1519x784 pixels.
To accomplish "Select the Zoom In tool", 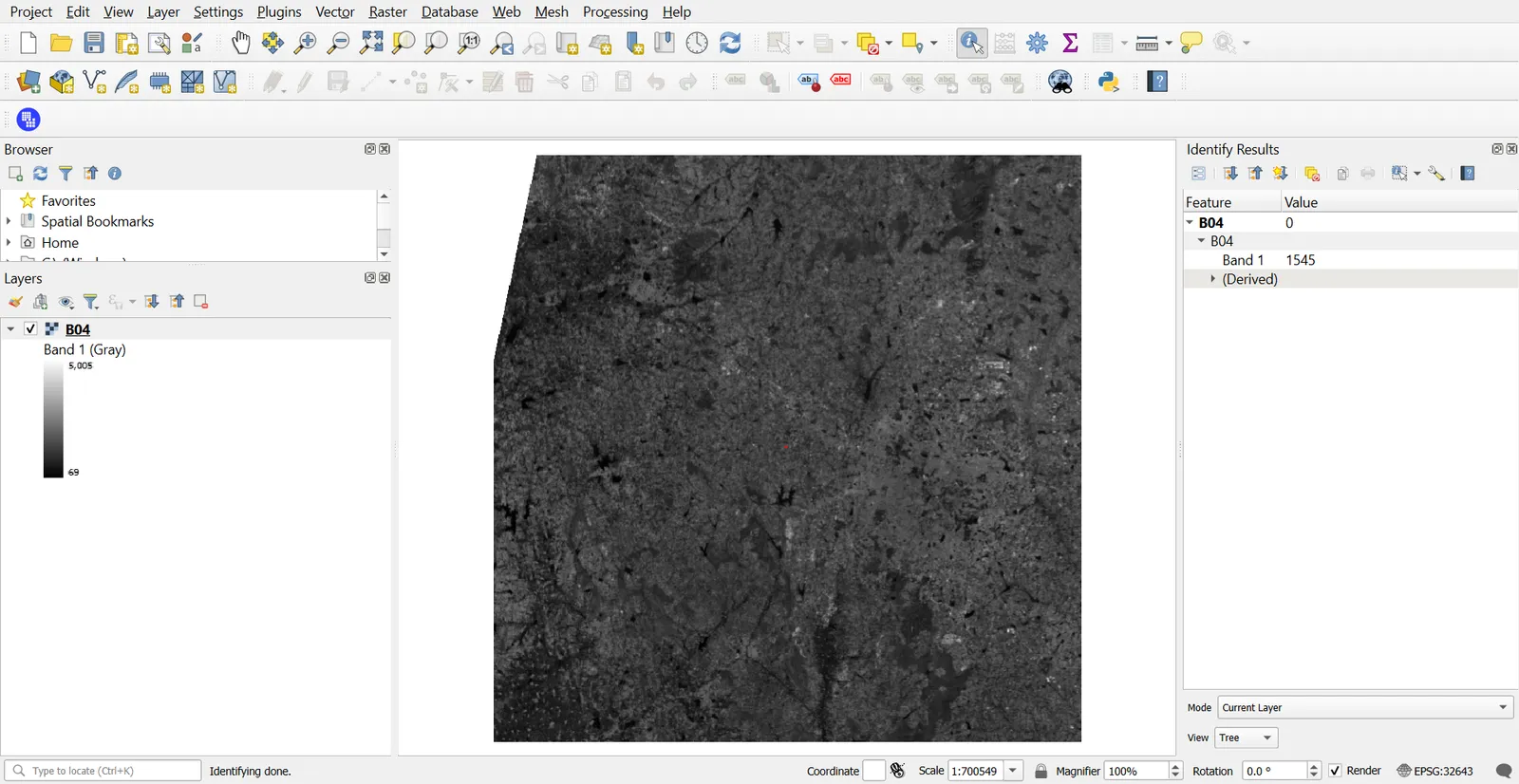I will (305, 43).
